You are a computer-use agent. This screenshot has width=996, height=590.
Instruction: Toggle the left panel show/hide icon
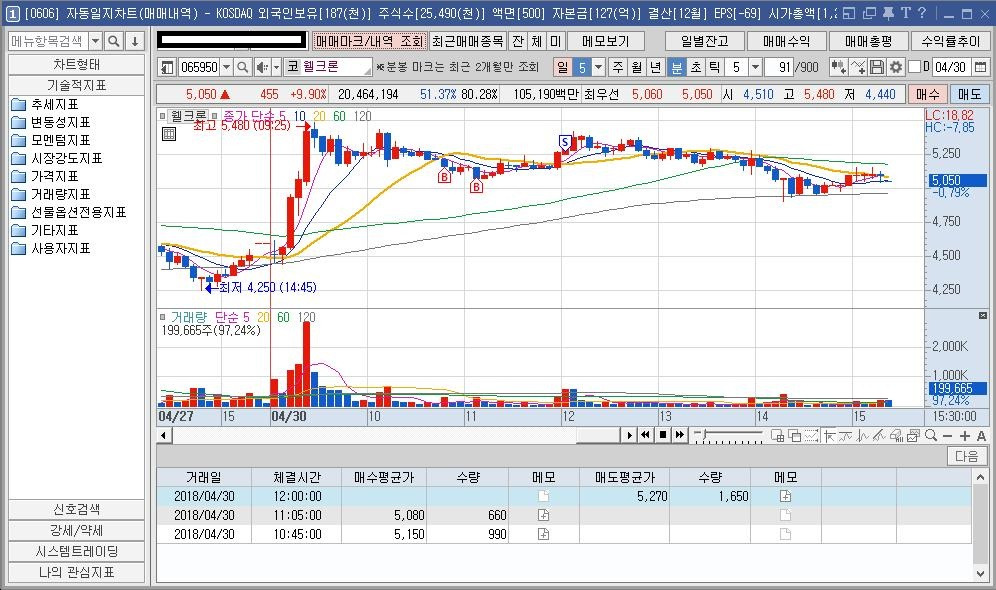click(167, 67)
